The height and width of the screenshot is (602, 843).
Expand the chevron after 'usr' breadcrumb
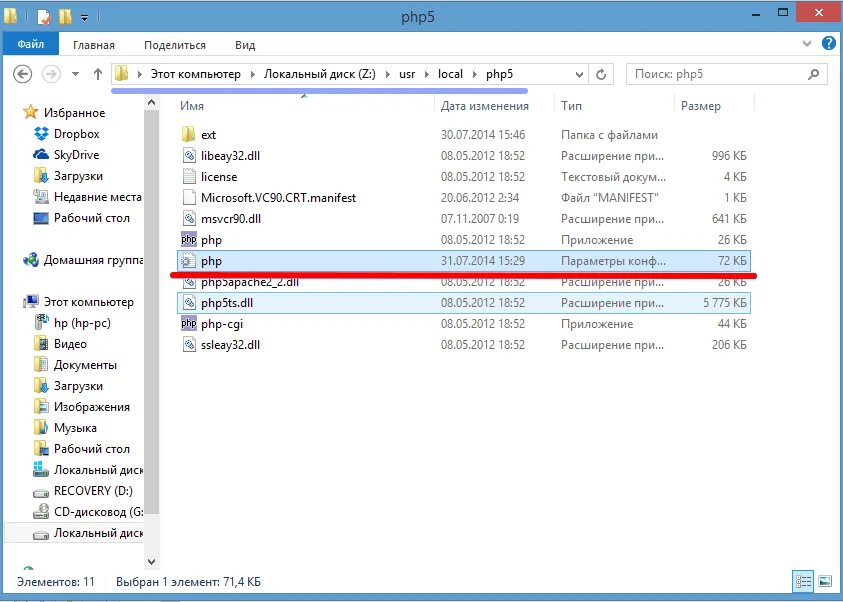(x=426, y=74)
